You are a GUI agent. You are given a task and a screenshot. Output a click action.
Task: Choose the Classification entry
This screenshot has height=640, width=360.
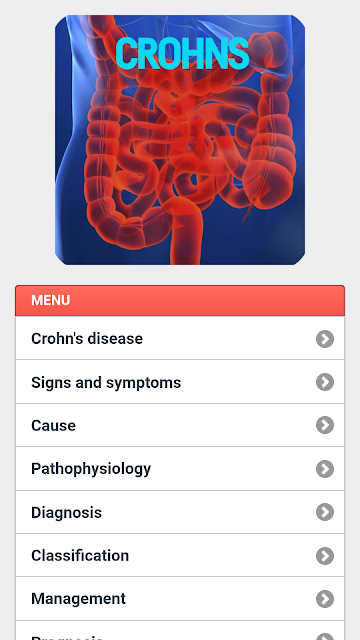(180, 556)
